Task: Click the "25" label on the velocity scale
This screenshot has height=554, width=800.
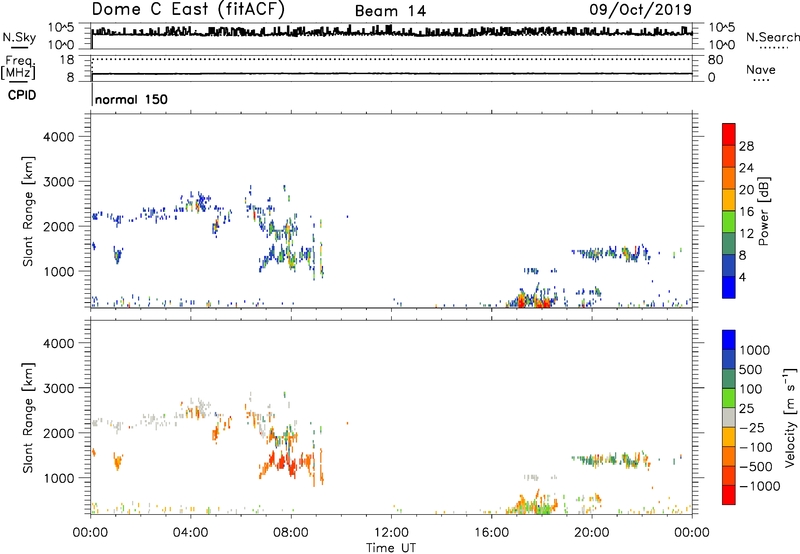Action: pyautogui.click(x=746, y=409)
